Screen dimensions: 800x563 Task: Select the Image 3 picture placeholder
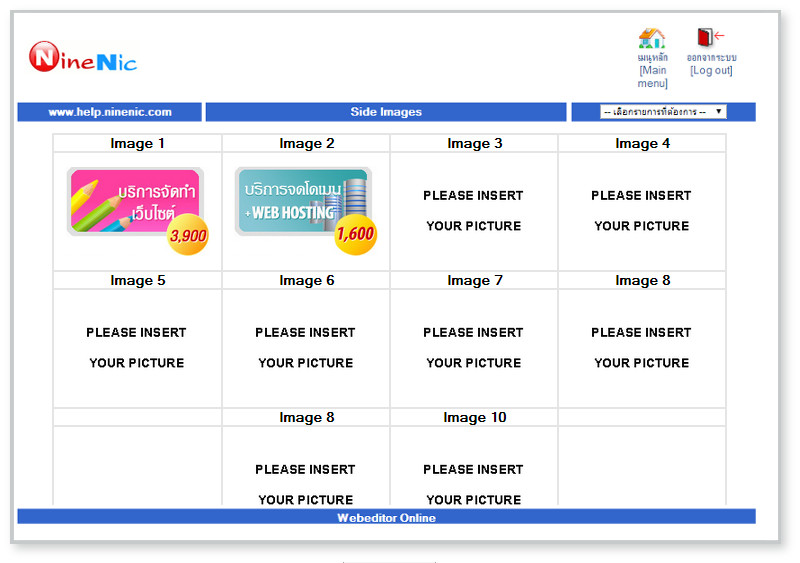[473, 211]
